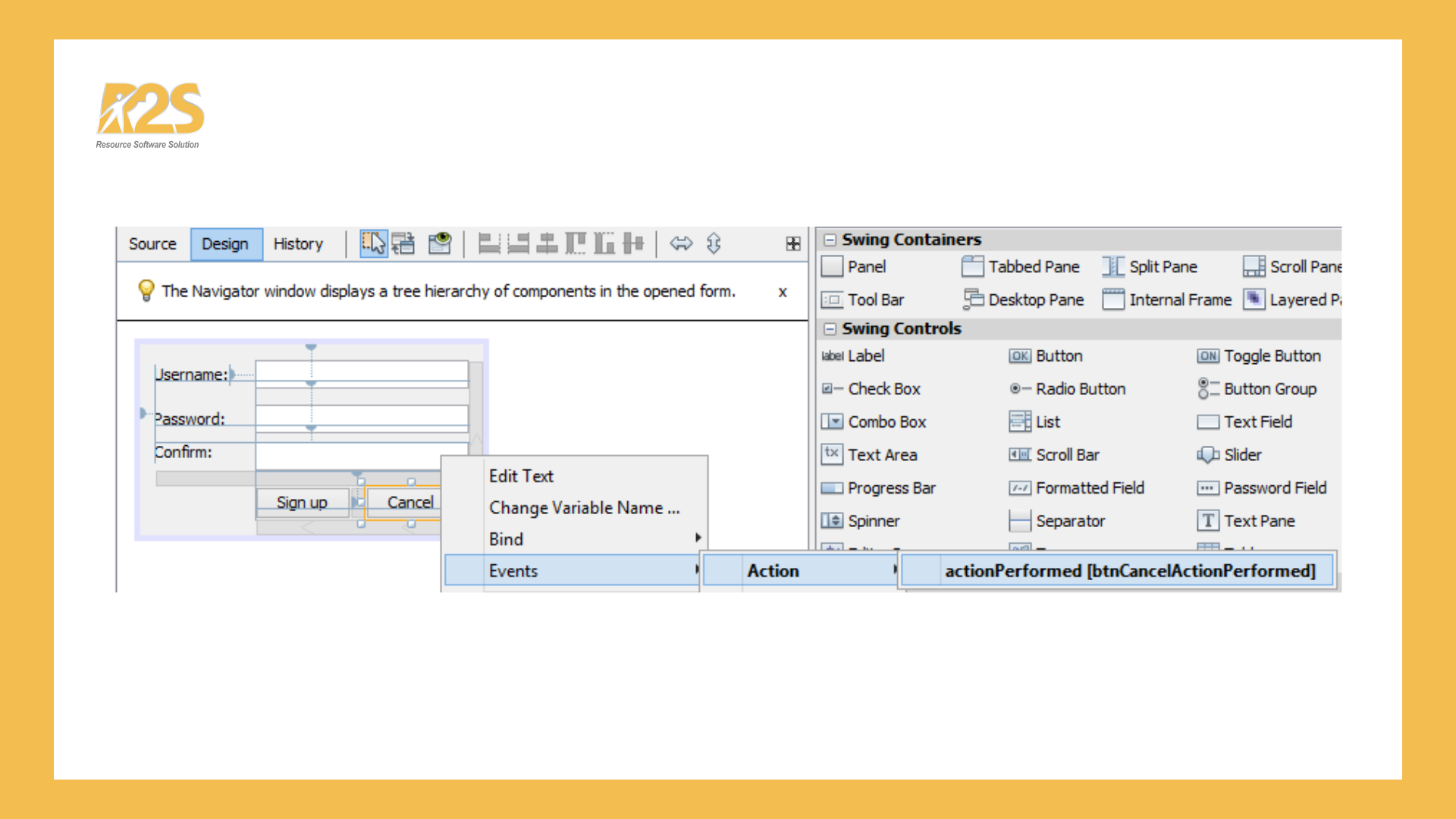This screenshot has height=819, width=1456.
Task: Pick the Password Field palette component
Action: 1275,488
